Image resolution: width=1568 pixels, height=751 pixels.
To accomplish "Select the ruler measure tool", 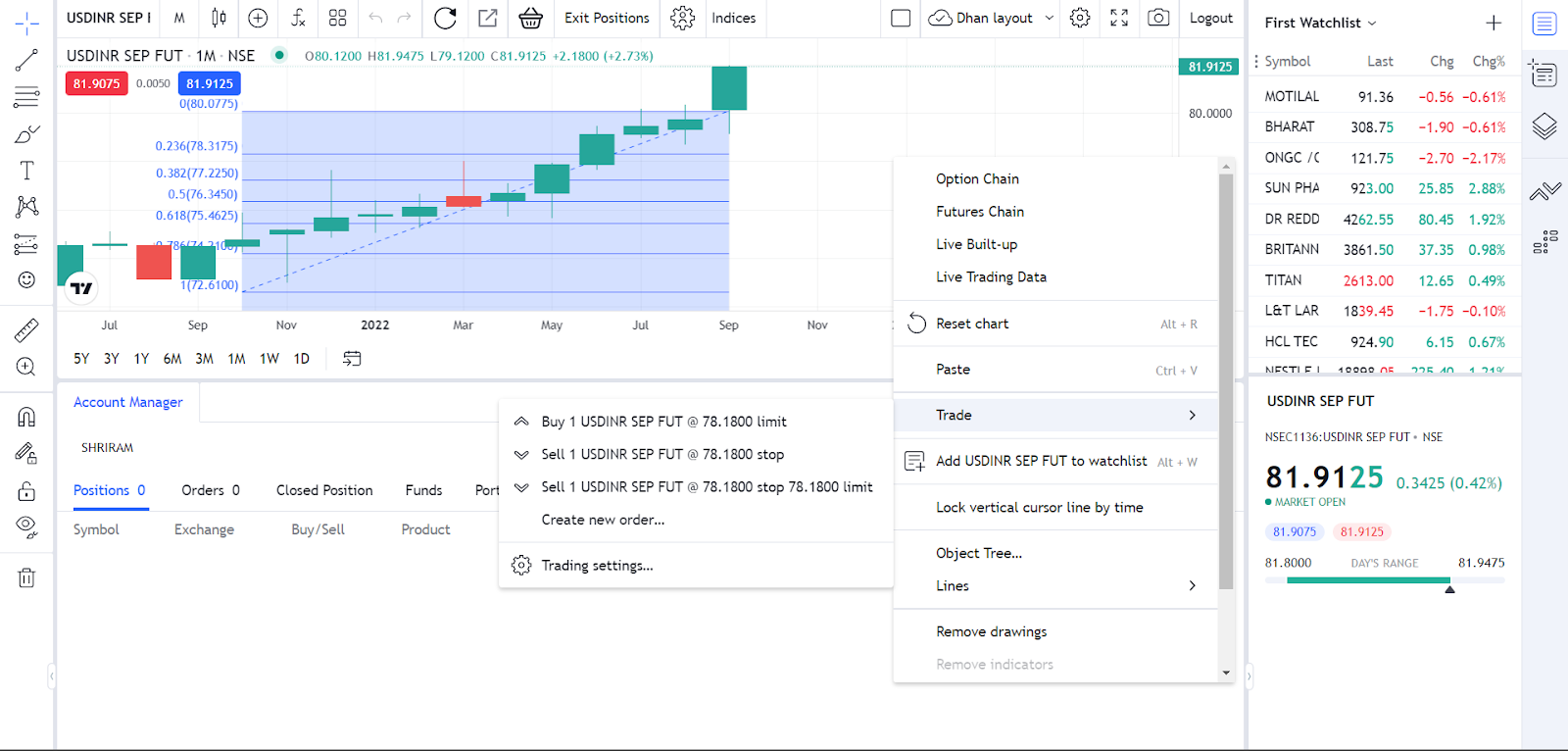I will click(x=26, y=330).
